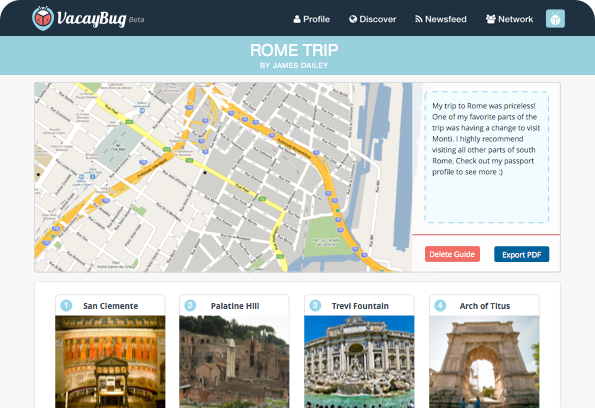Open the Arch of Titus photo thumbnail
Viewport: 595px width, 408px height.
[484, 362]
